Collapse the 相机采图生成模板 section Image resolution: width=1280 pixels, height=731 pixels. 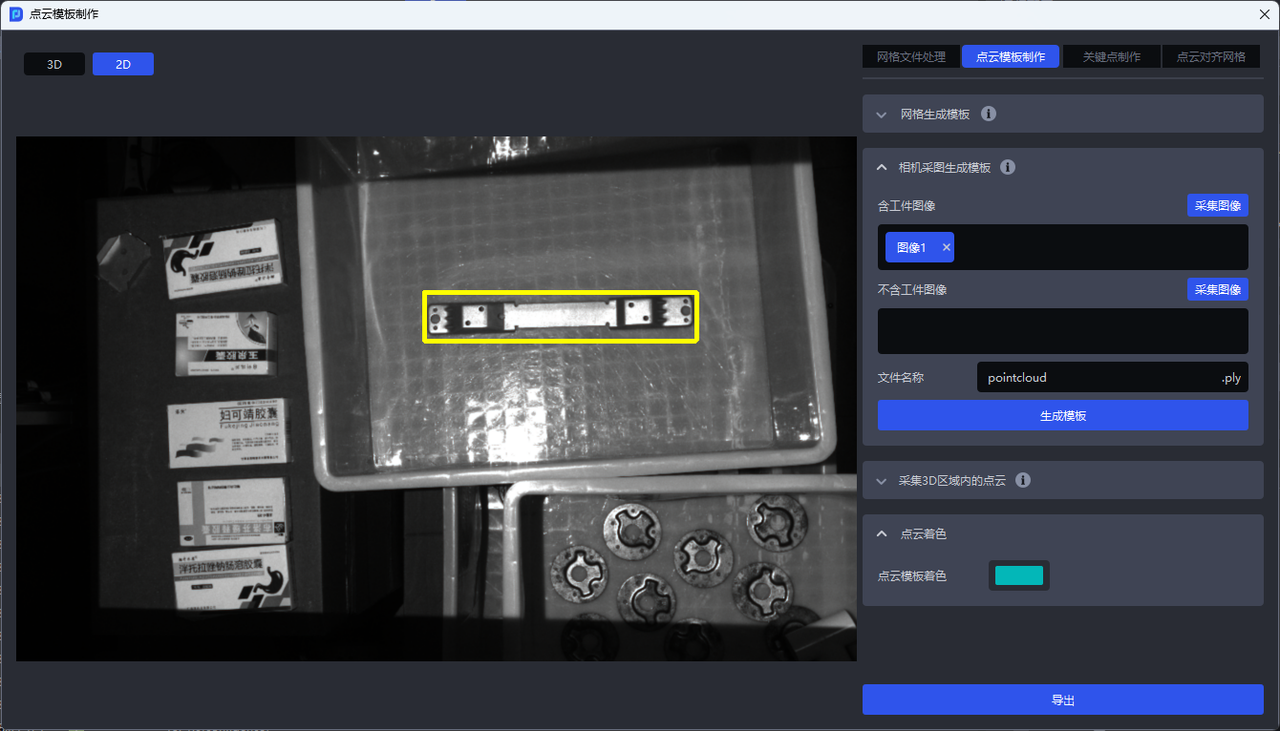pos(882,168)
